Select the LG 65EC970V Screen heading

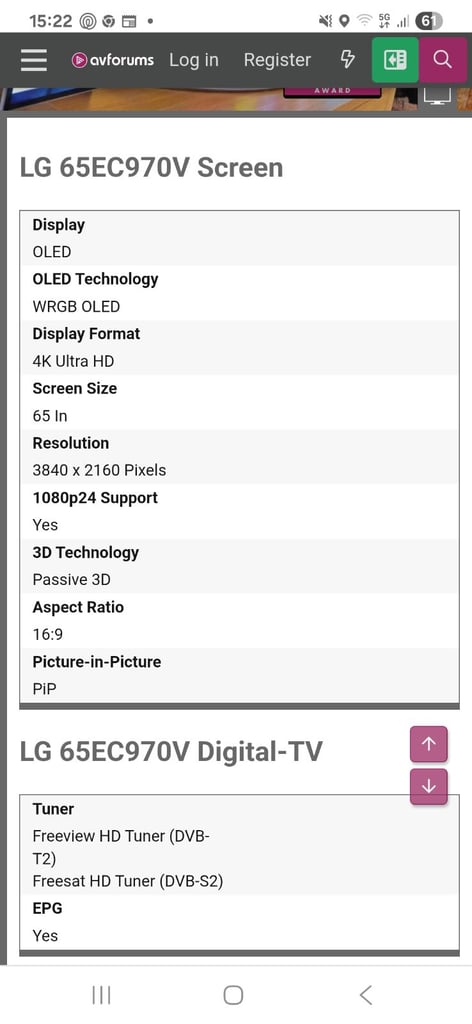tap(151, 168)
